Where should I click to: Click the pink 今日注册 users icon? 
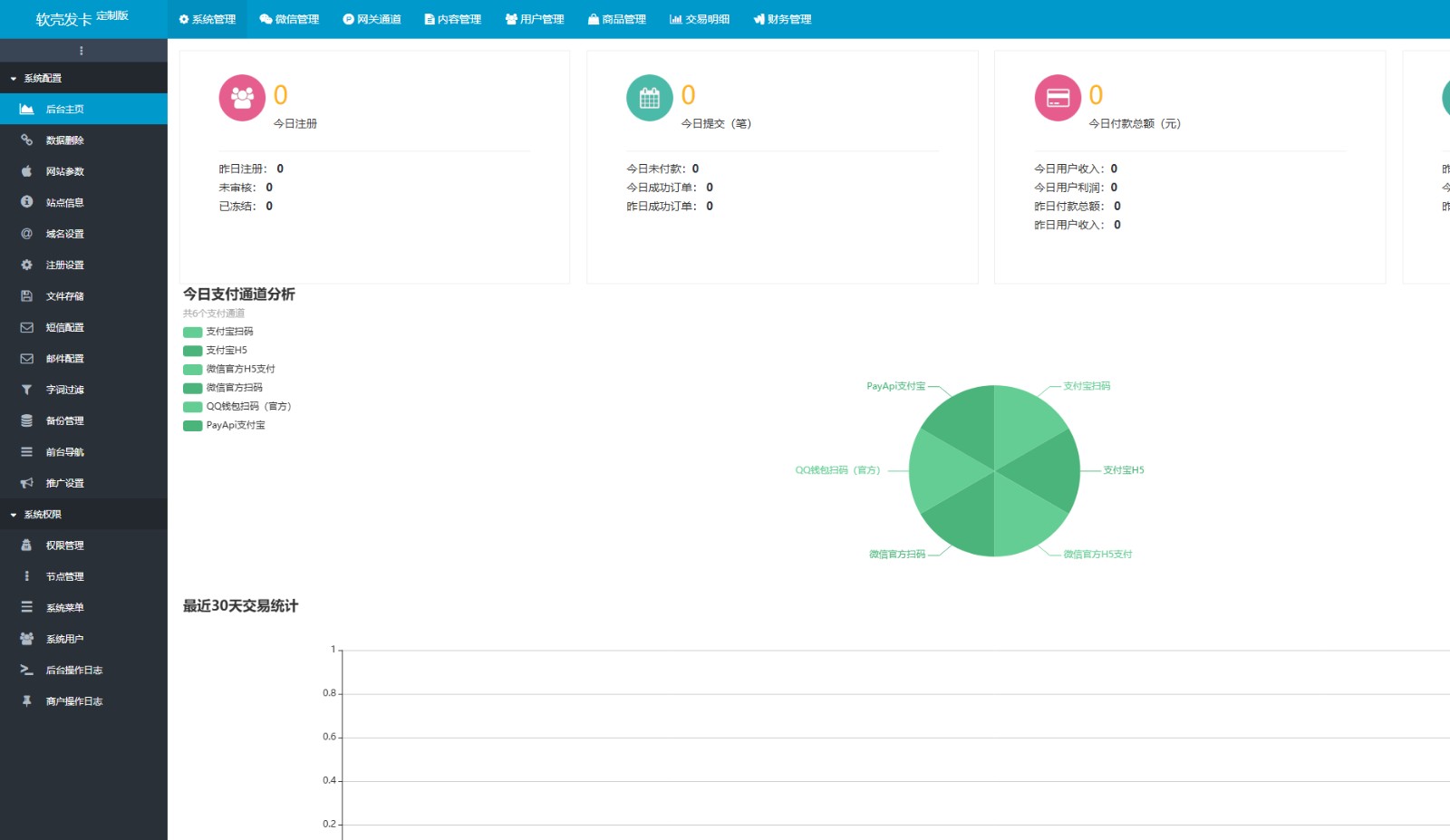click(x=242, y=98)
